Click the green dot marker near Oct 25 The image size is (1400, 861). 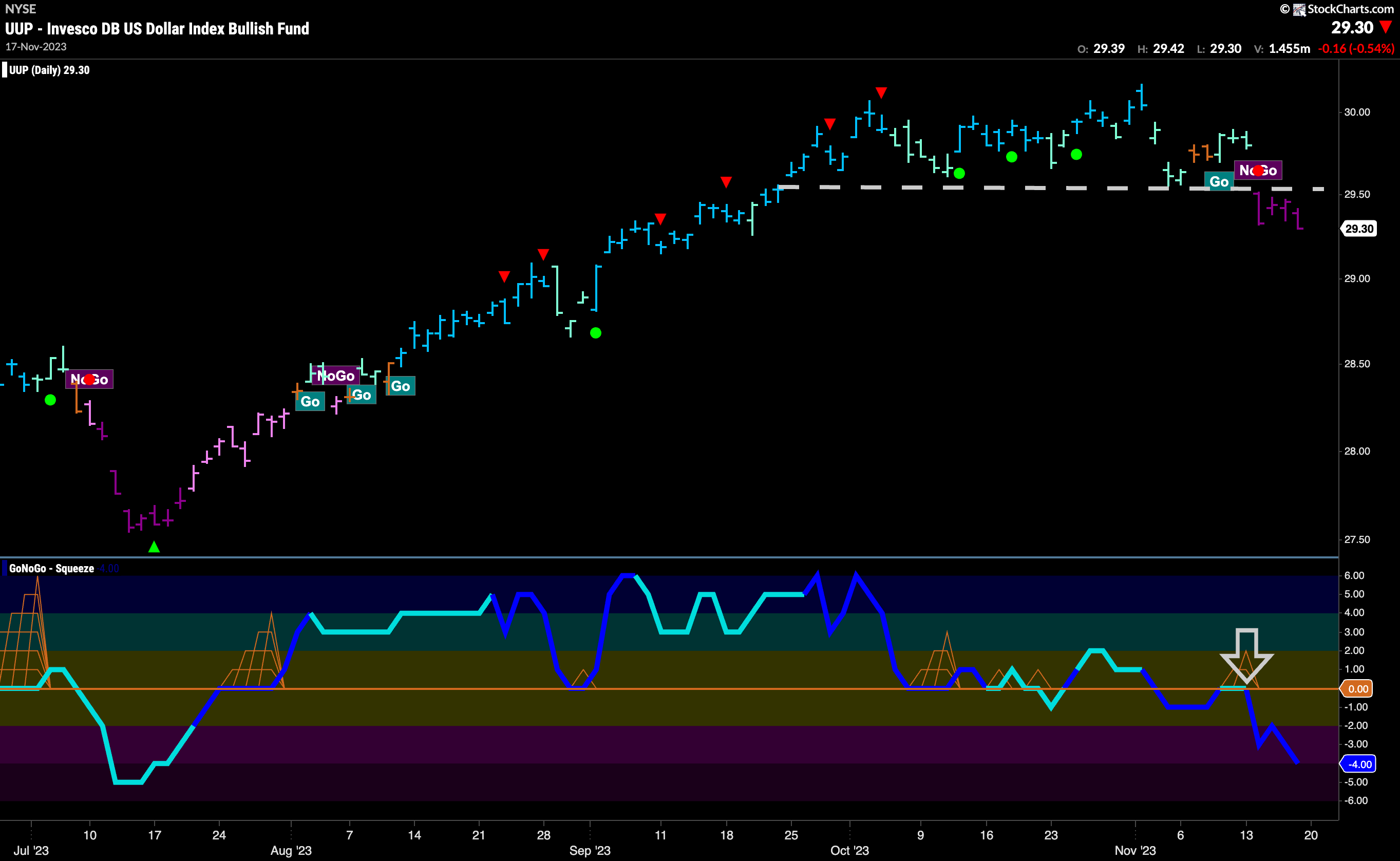[1075, 154]
